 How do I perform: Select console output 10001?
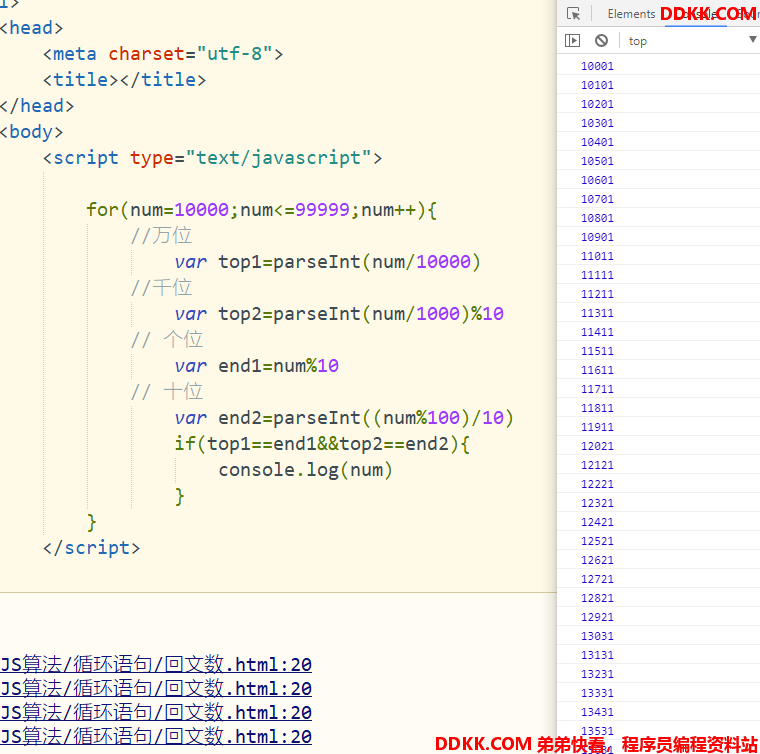[597, 66]
